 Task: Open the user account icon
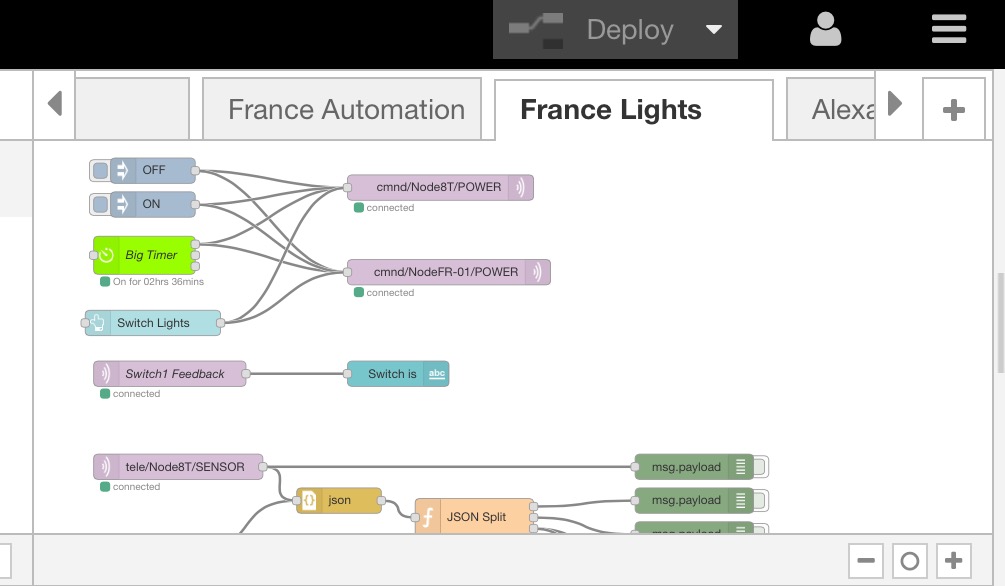(825, 29)
